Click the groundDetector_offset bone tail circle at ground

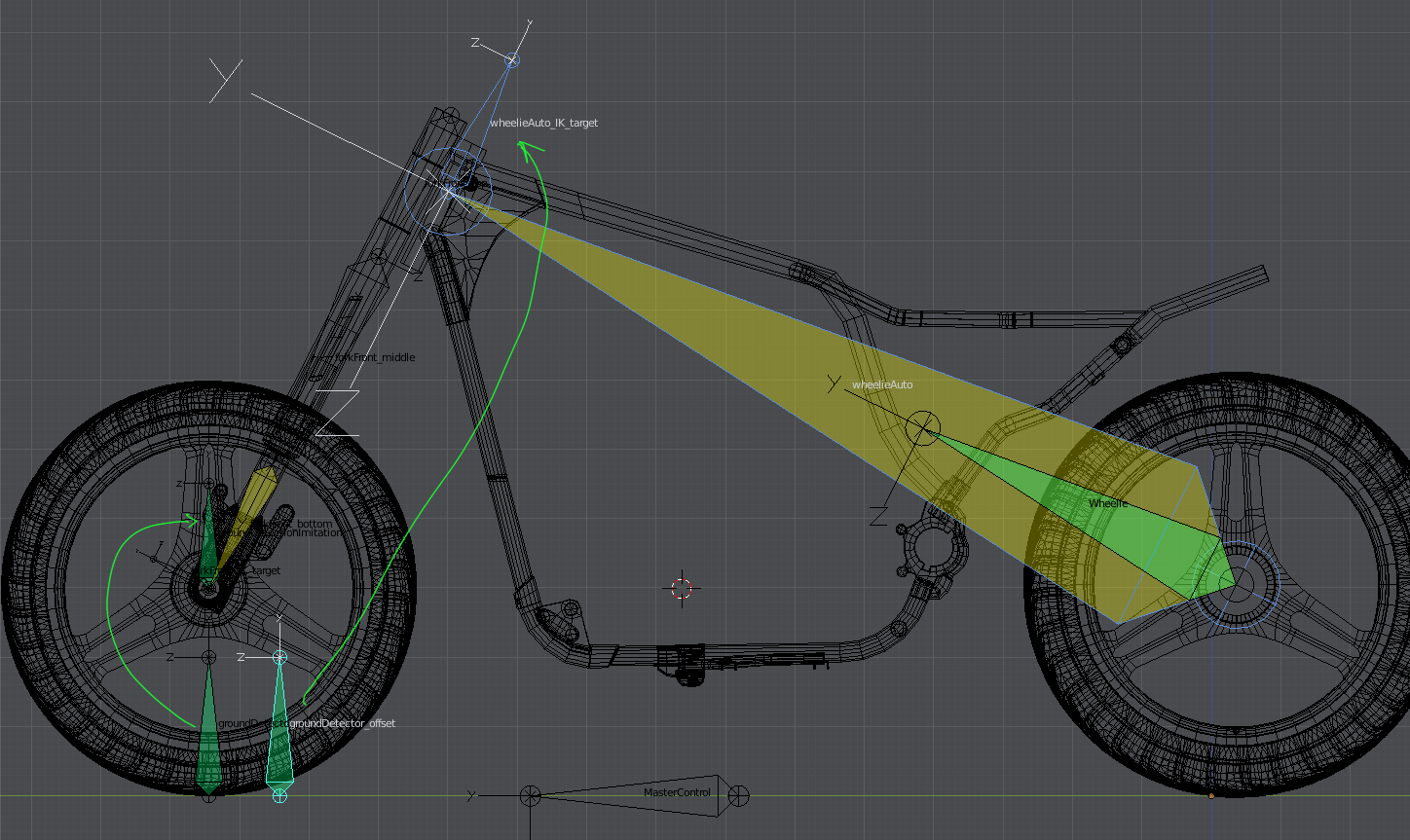(279, 796)
